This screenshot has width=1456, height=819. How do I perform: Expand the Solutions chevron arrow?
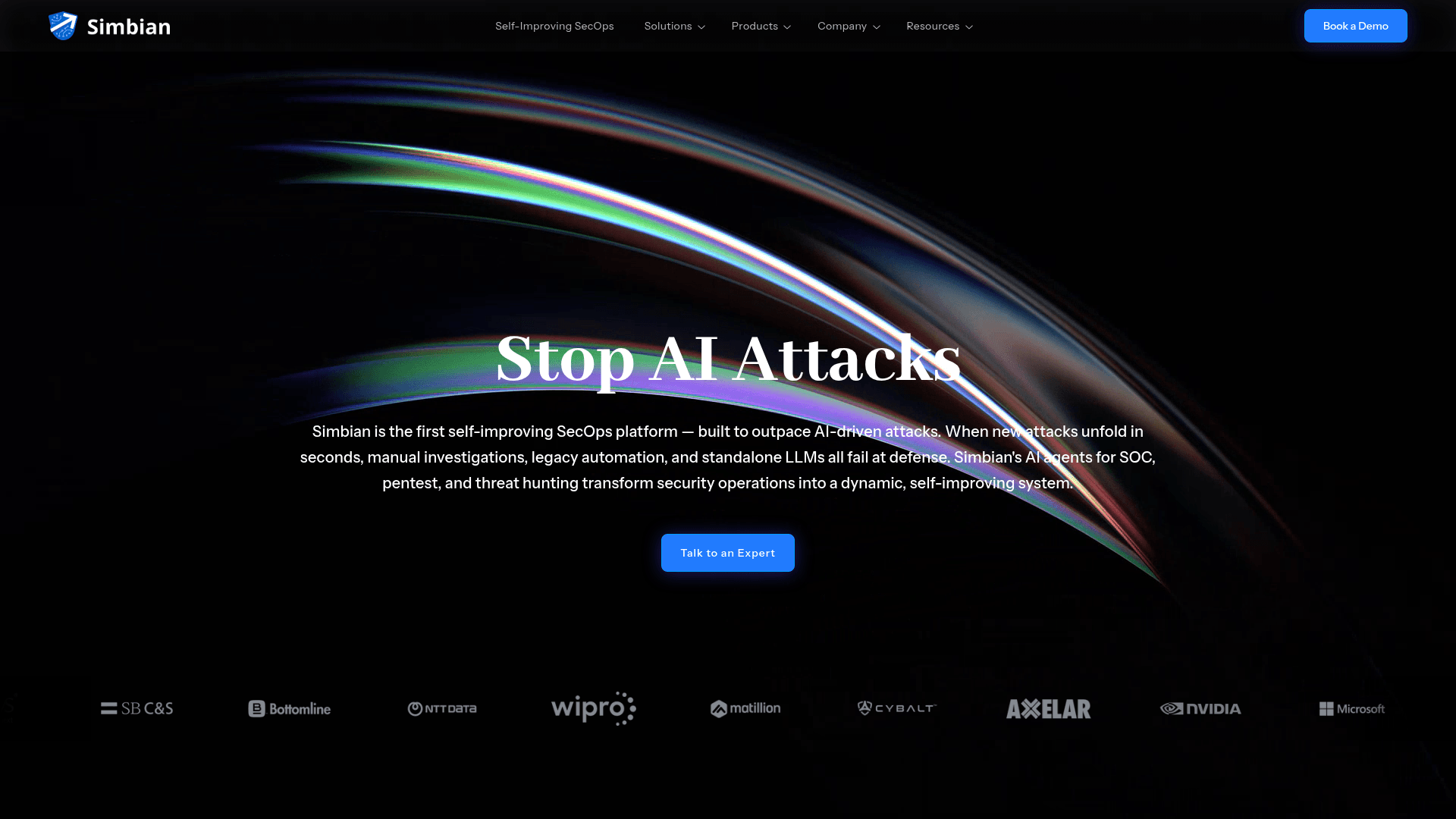(701, 27)
